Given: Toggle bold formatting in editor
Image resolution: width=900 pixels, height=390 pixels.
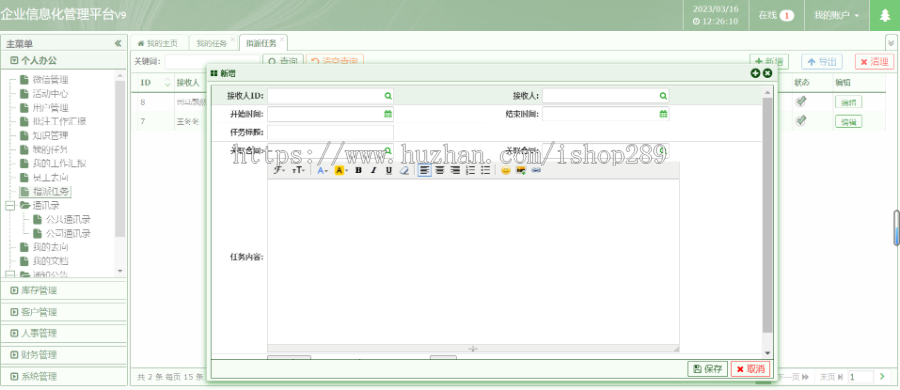Looking at the screenshot, I should click(358, 170).
